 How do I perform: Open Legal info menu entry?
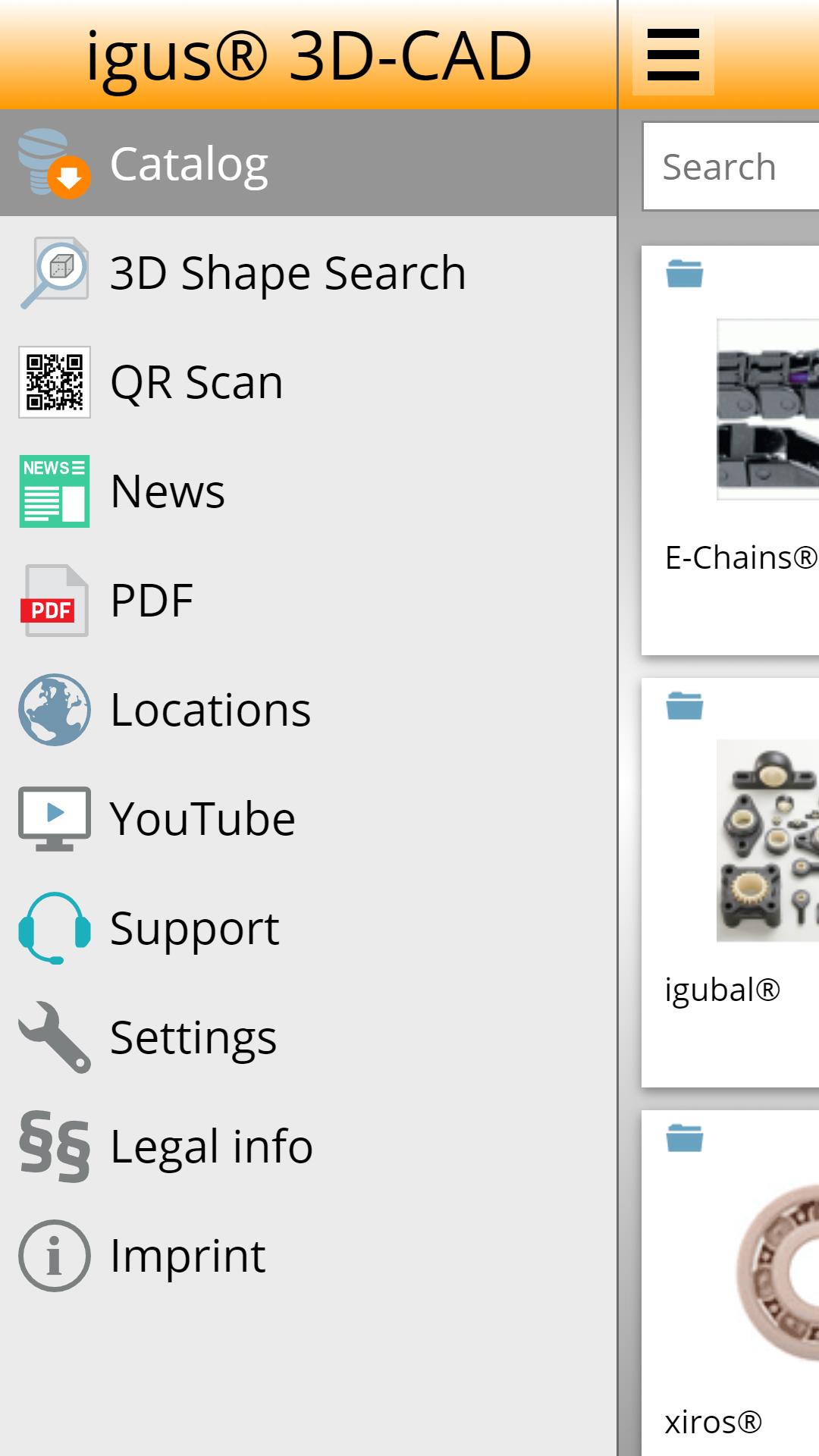pyautogui.click(x=308, y=1147)
